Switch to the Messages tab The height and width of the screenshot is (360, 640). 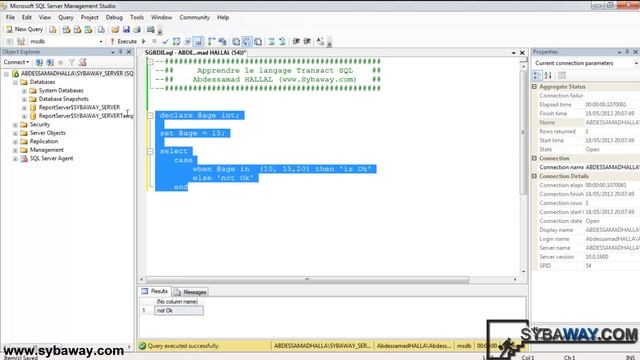pyautogui.click(x=190, y=292)
